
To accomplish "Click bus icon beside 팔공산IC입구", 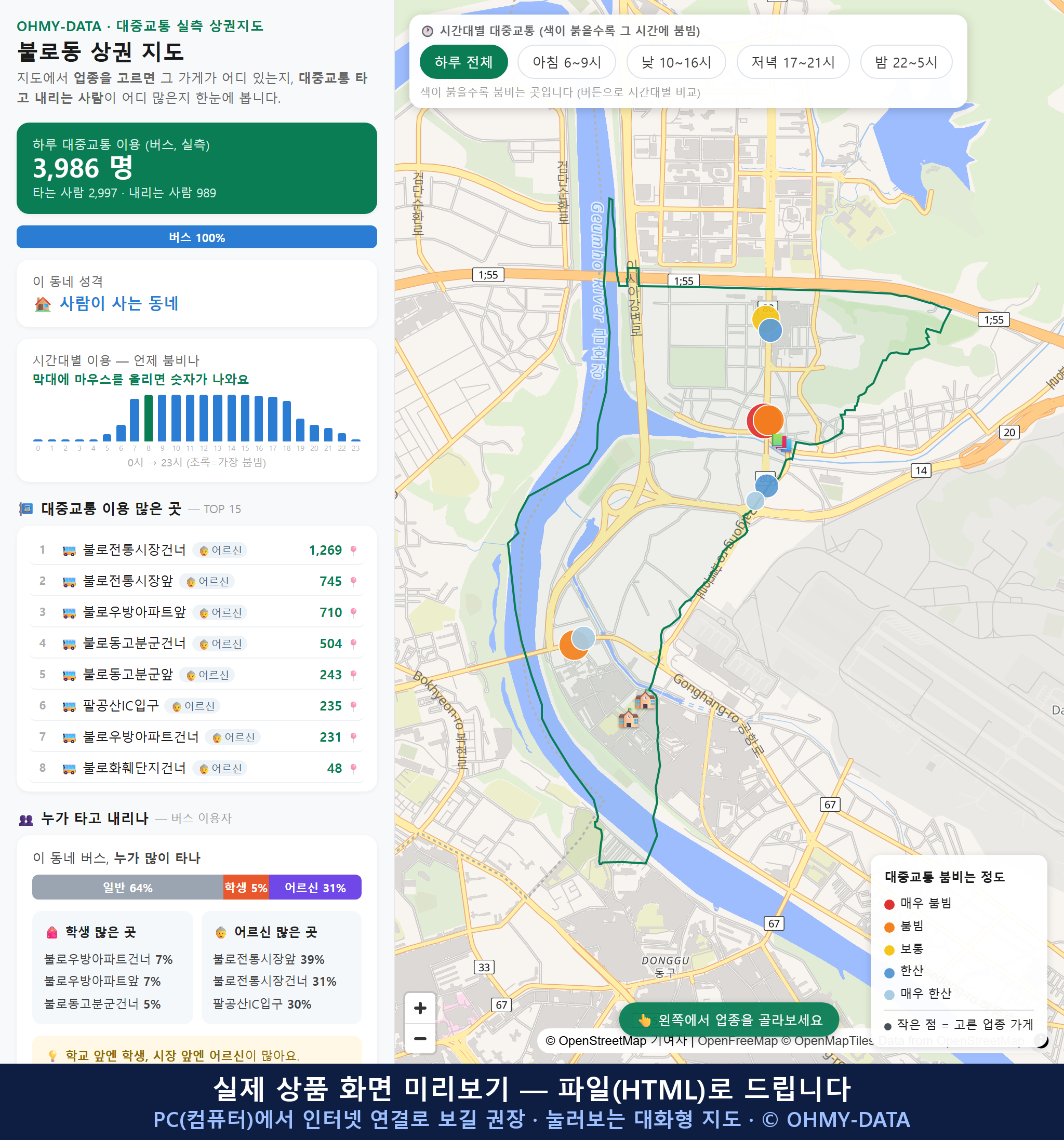I will [x=69, y=706].
